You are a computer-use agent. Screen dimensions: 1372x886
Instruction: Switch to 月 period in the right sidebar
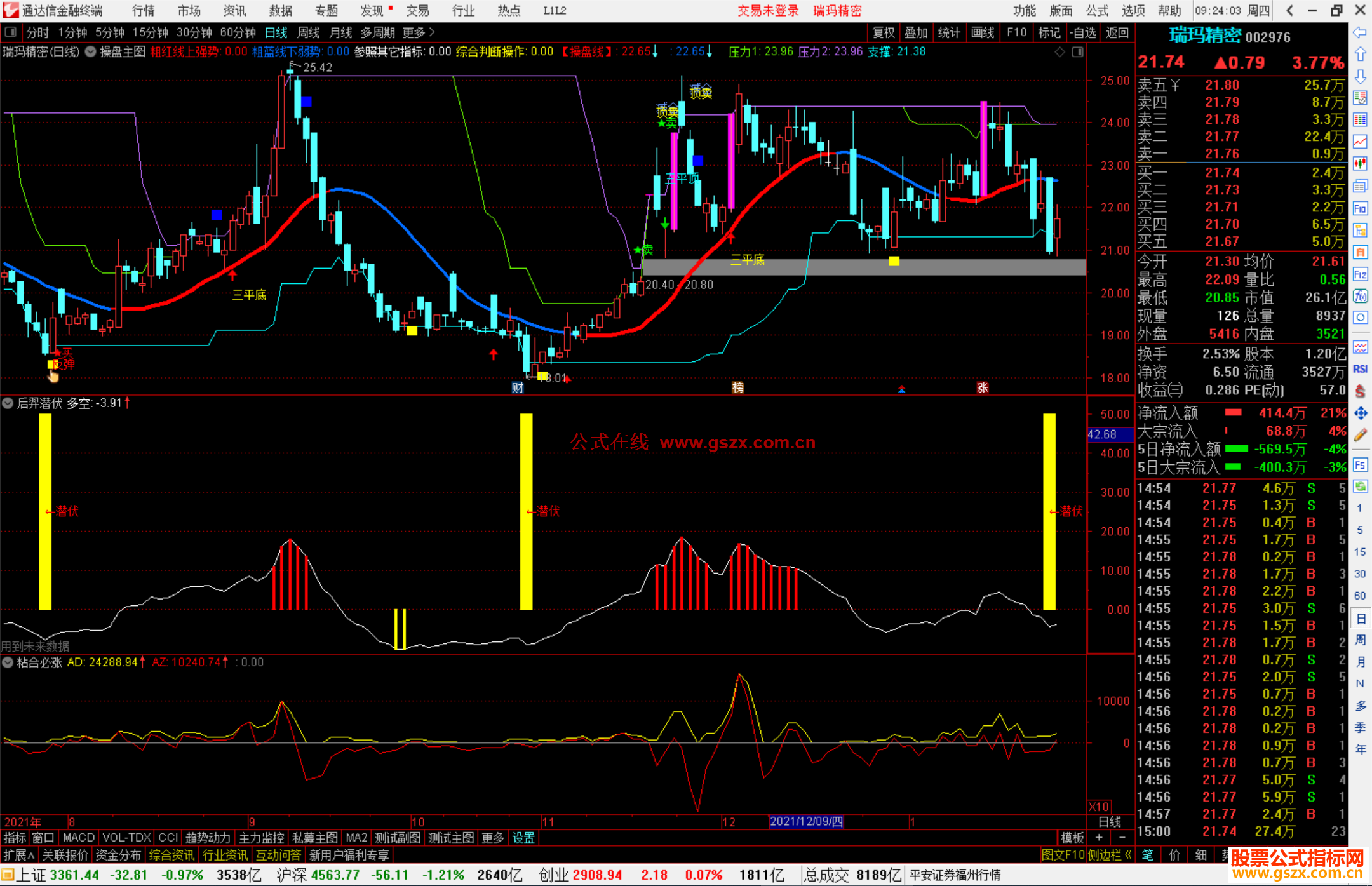pos(1361,662)
